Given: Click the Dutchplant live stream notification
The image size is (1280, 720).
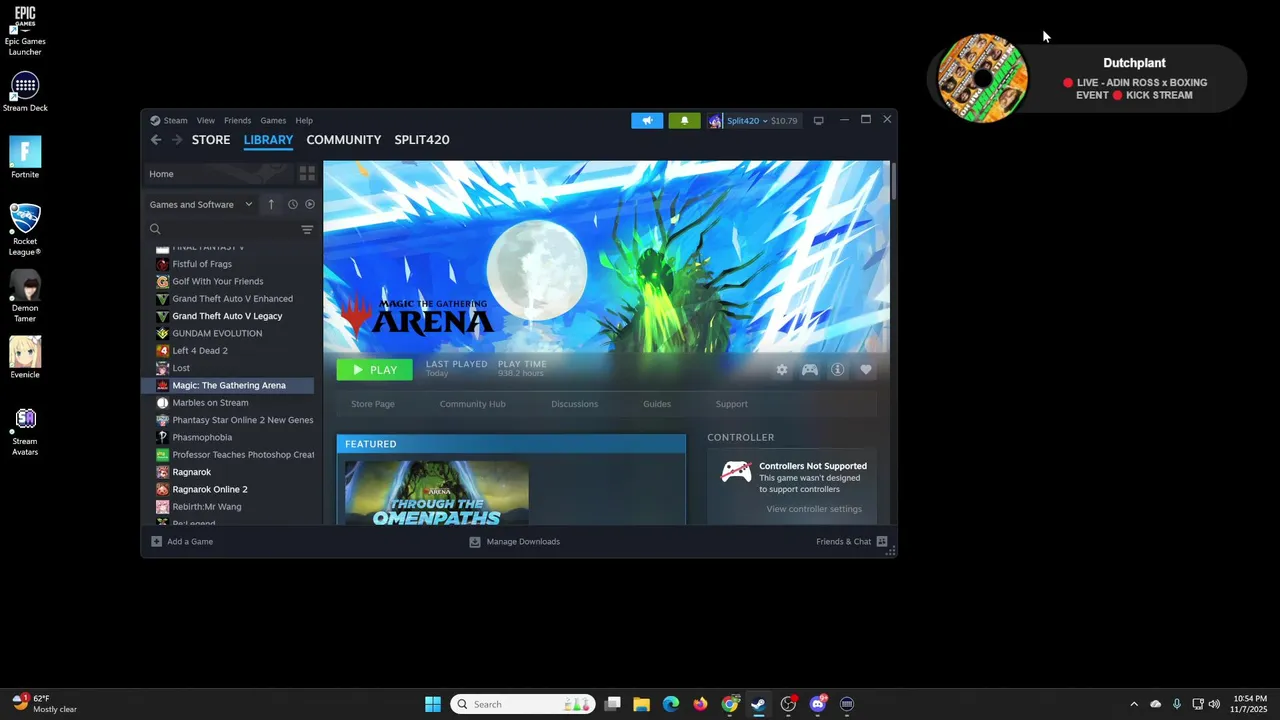Looking at the screenshot, I should 1087,78.
